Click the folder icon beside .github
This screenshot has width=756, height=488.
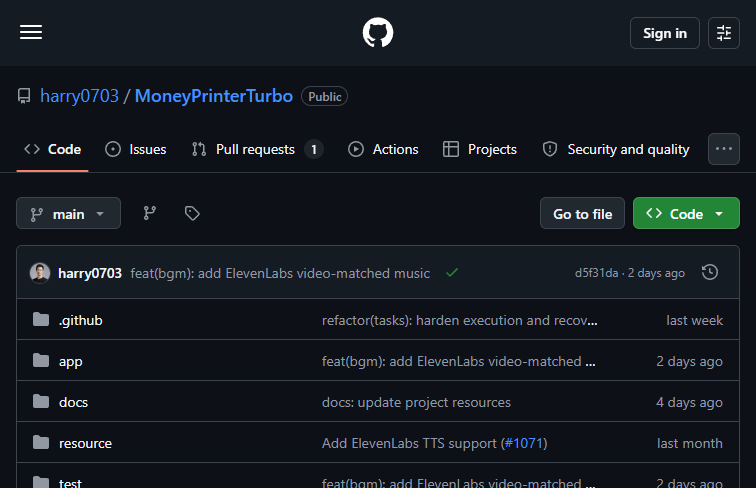[41, 319]
